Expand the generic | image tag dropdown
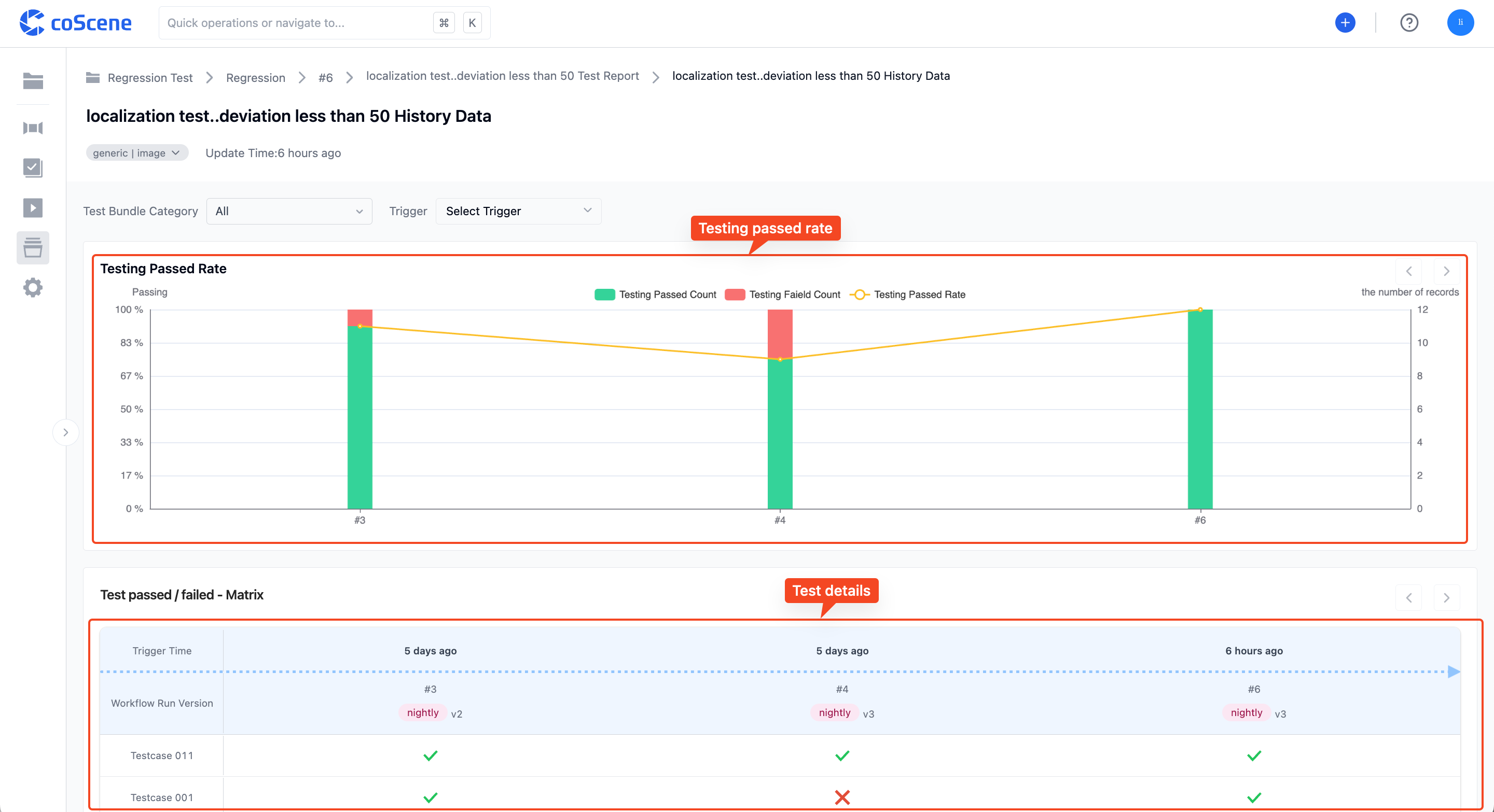This screenshot has width=1494, height=812. click(x=137, y=153)
